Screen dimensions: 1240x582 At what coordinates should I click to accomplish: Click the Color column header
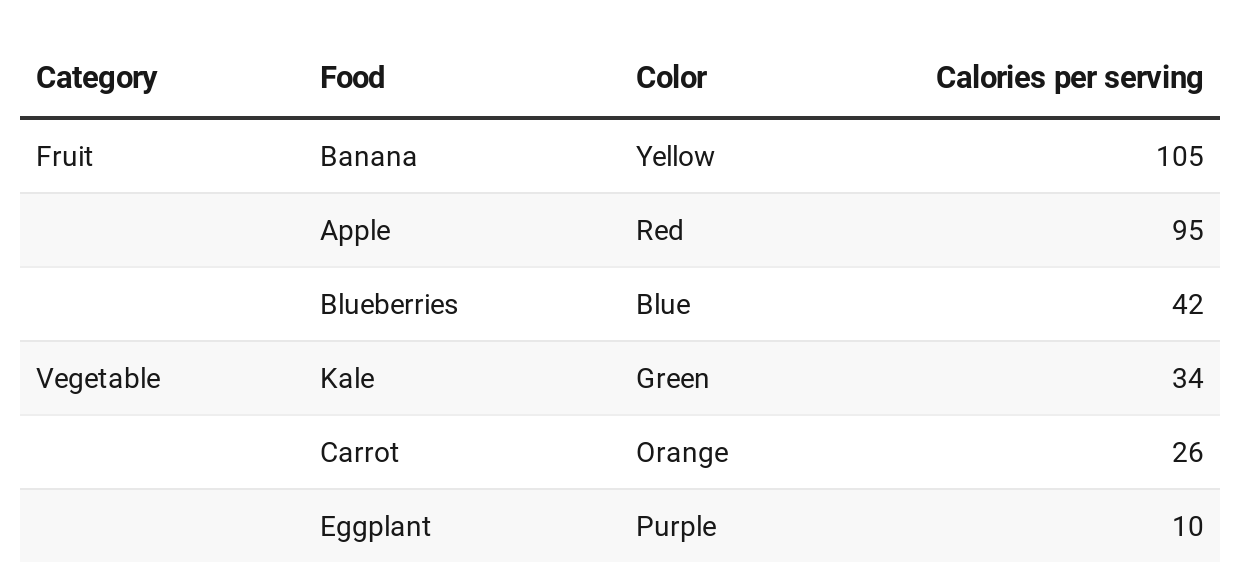click(671, 78)
